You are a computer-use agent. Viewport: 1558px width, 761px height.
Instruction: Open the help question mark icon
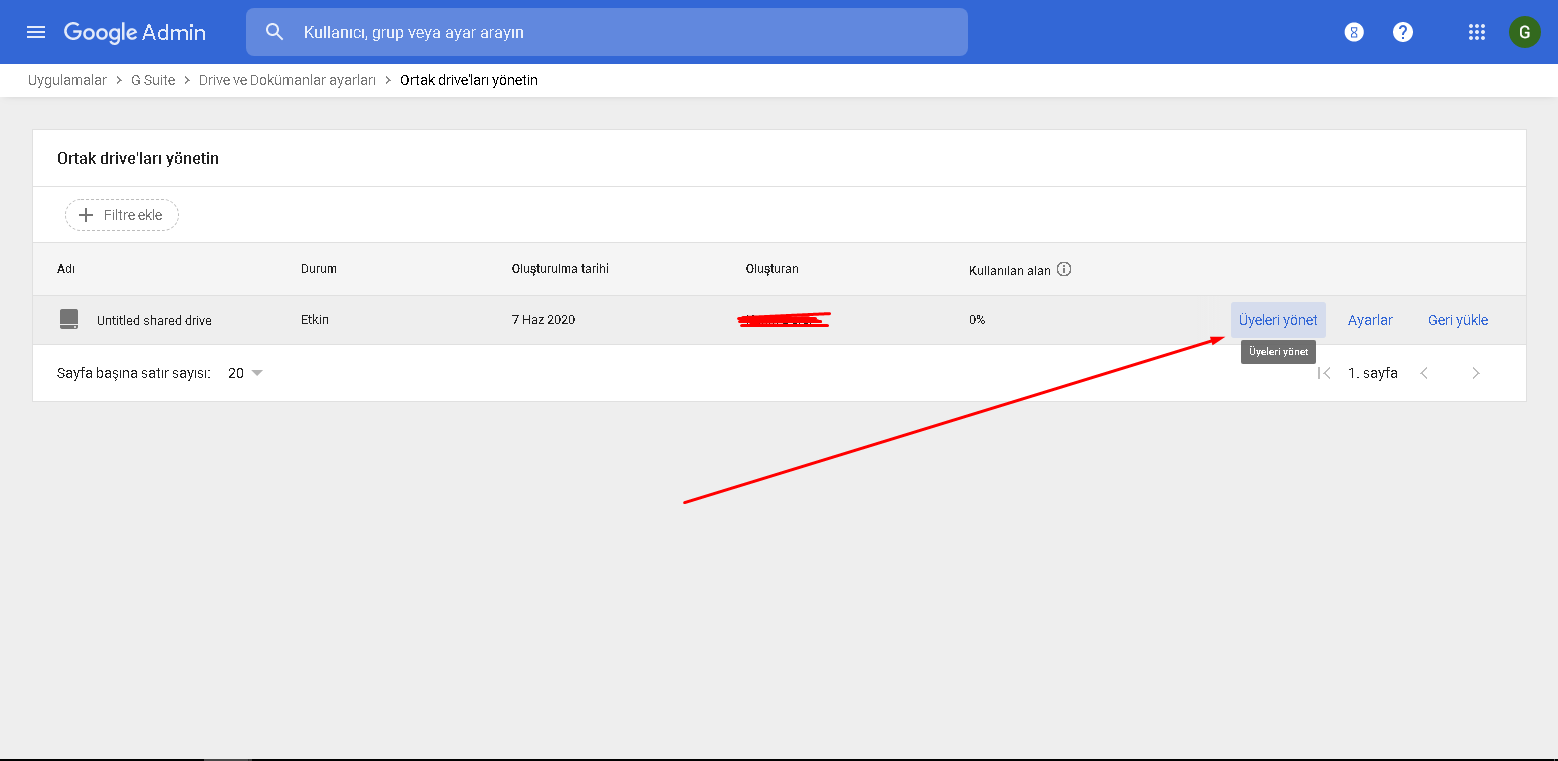click(1403, 32)
